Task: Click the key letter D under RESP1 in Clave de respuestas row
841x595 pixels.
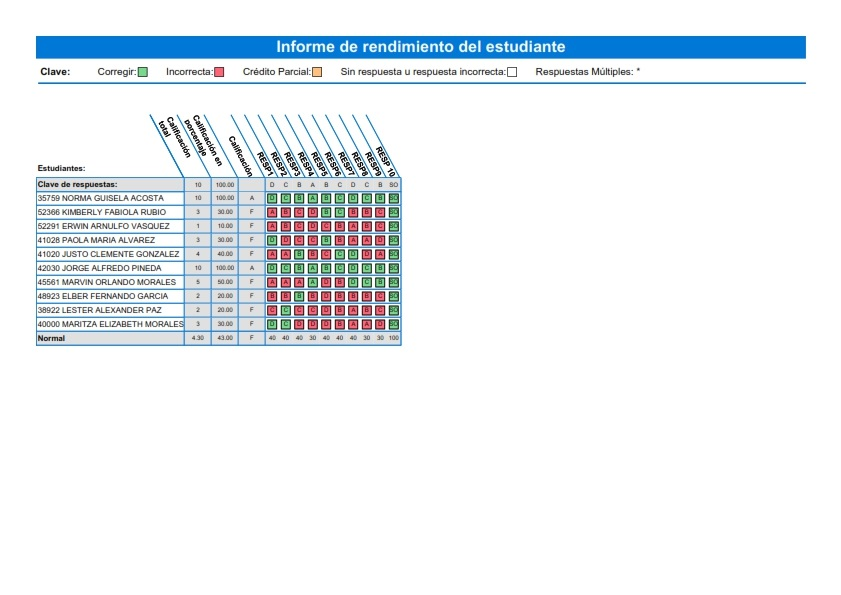Action: [x=272, y=185]
